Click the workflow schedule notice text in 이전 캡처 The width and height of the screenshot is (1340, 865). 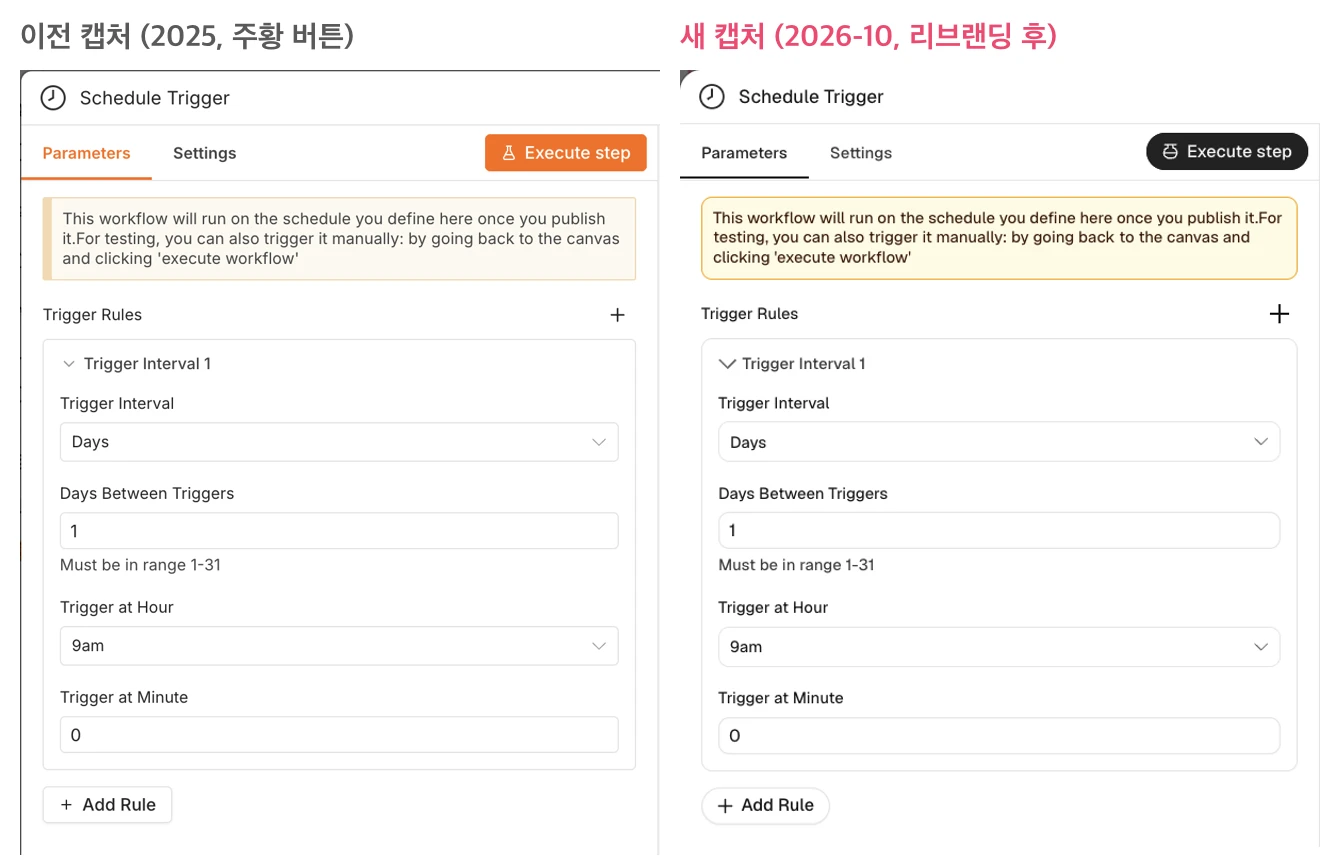pos(339,239)
